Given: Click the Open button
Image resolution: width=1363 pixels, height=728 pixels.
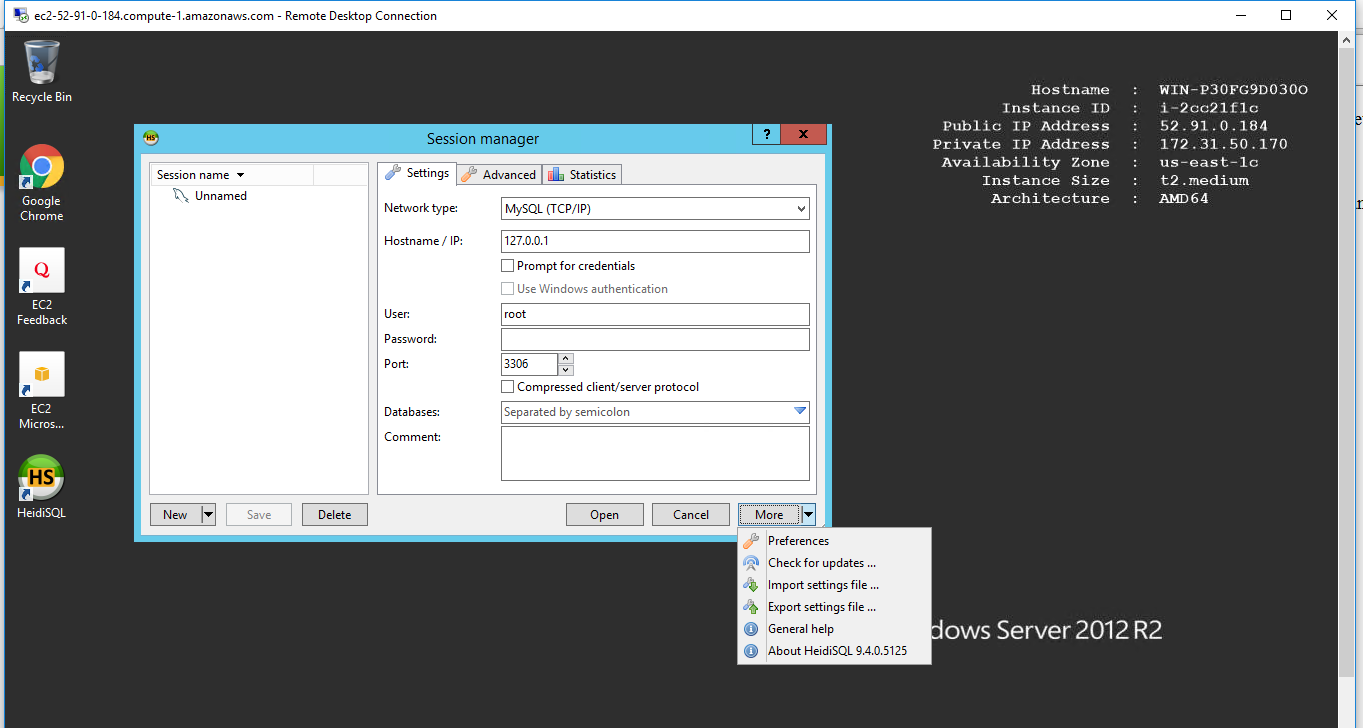Looking at the screenshot, I should pyautogui.click(x=604, y=514).
